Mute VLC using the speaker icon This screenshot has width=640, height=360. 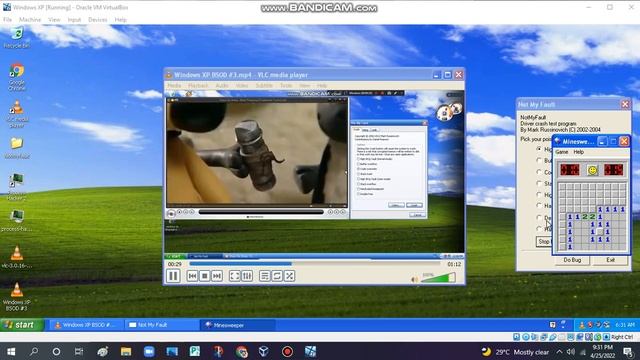click(414, 279)
